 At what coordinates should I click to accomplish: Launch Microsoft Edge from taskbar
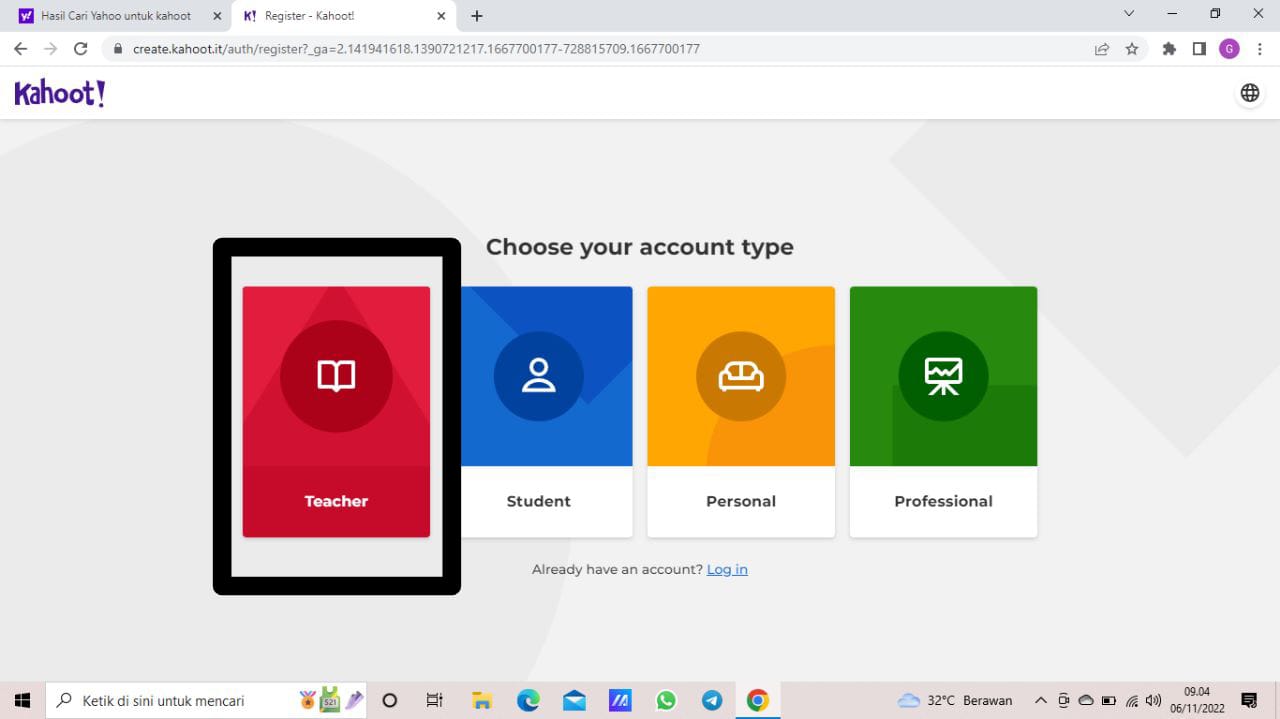coord(528,700)
